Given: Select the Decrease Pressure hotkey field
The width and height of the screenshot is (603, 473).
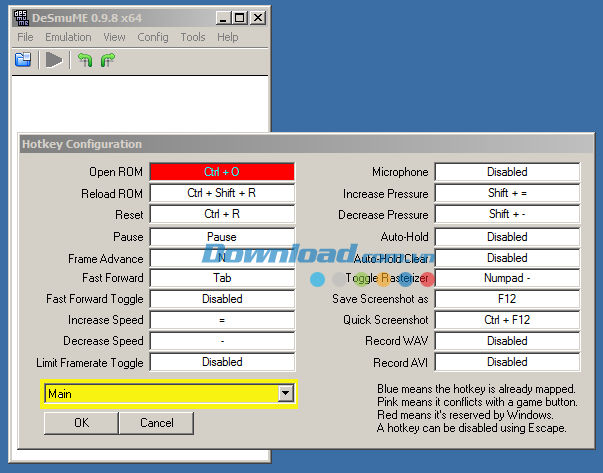Looking at the screenshot, I should [507, 214].
